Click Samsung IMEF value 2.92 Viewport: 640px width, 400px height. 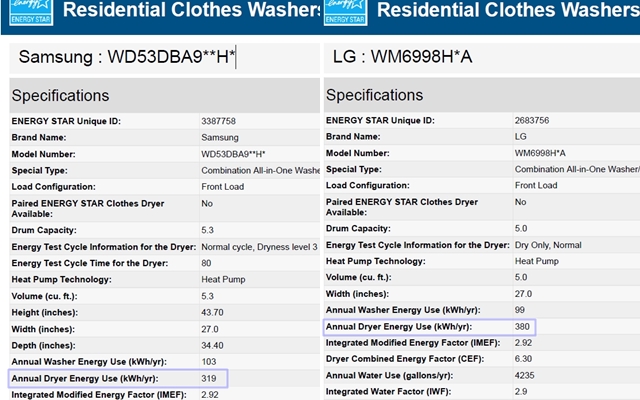[210, 395]
